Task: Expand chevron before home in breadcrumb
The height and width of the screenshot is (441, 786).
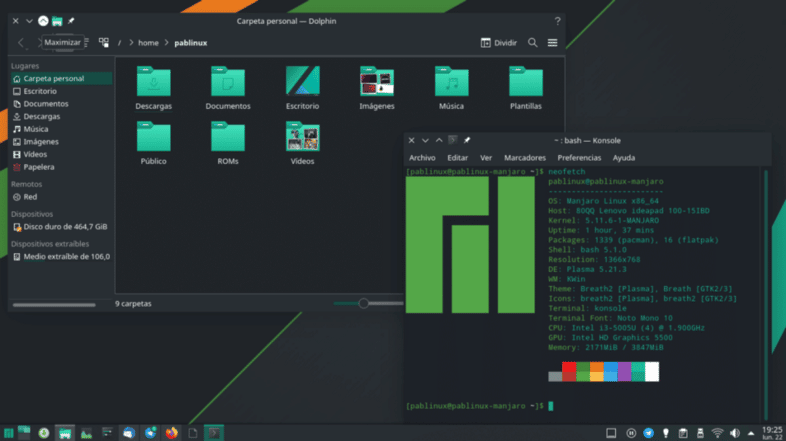Action: pyautogui.click(x=131, y=43)
